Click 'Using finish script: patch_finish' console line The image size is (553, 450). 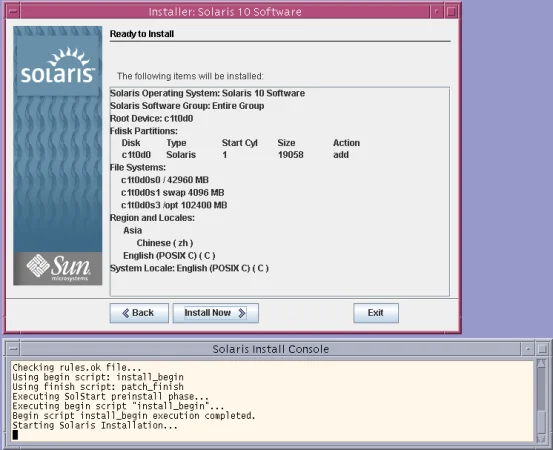(98, 387)
